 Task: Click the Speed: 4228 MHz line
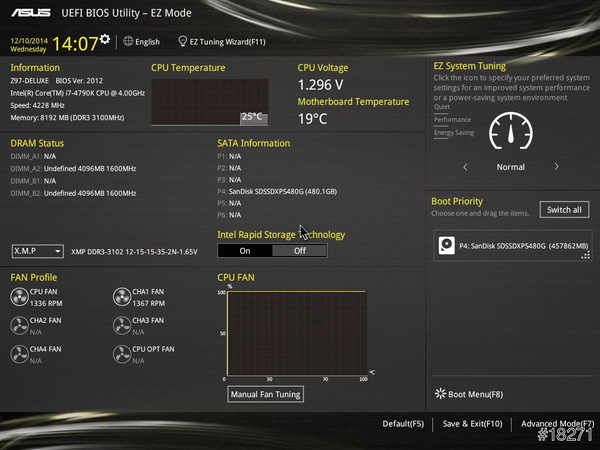(38, 105)
